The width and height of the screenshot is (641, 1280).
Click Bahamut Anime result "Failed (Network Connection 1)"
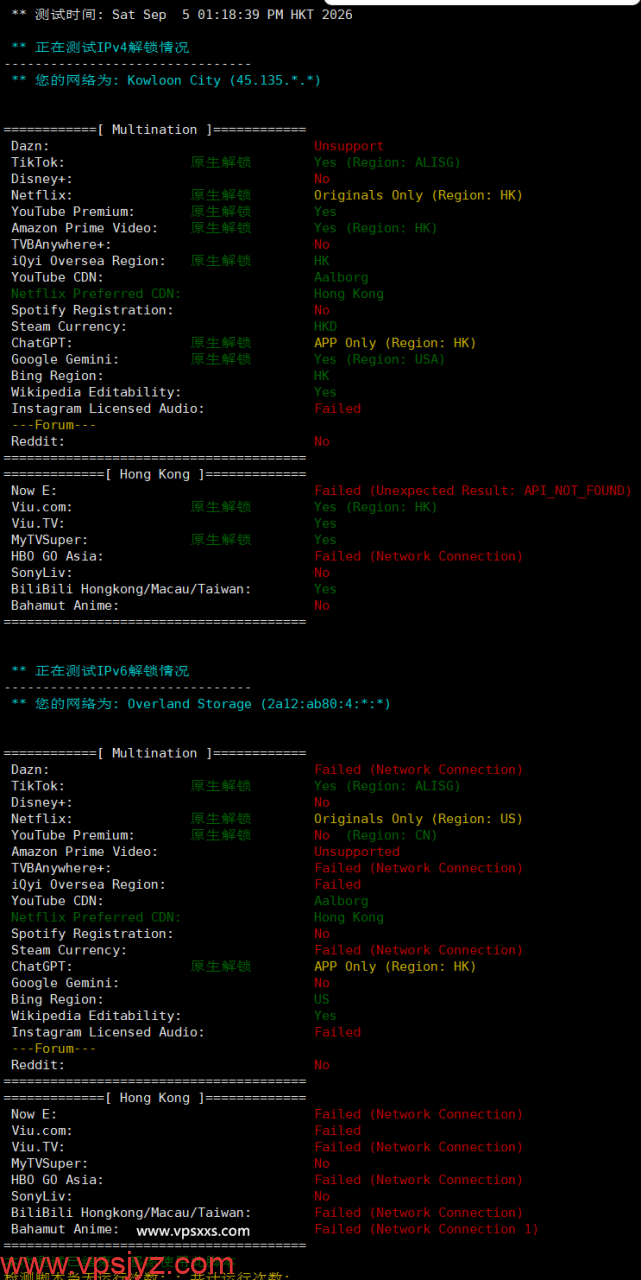tap(426, 1229)
